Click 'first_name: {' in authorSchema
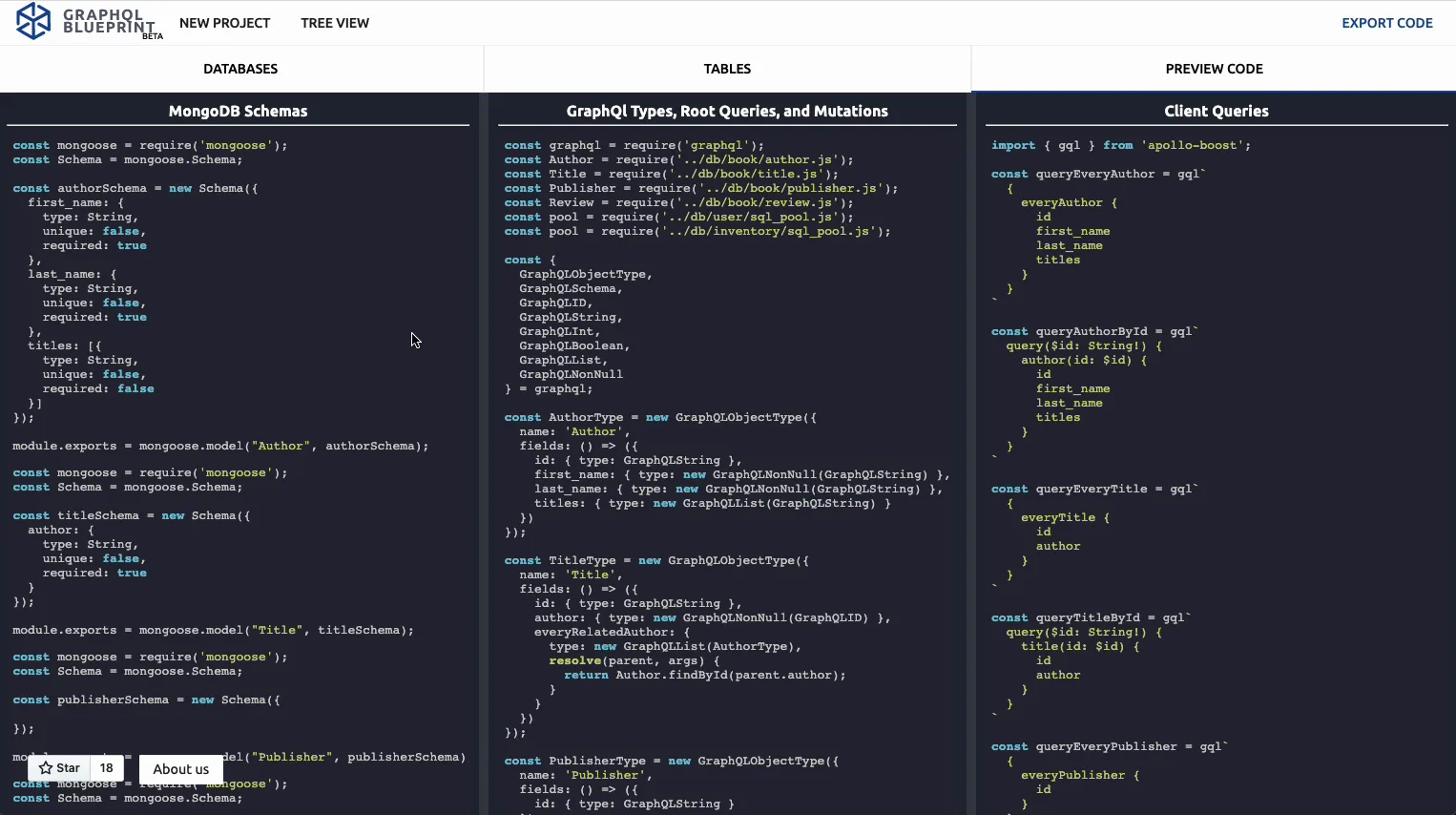 click(76, 203)
